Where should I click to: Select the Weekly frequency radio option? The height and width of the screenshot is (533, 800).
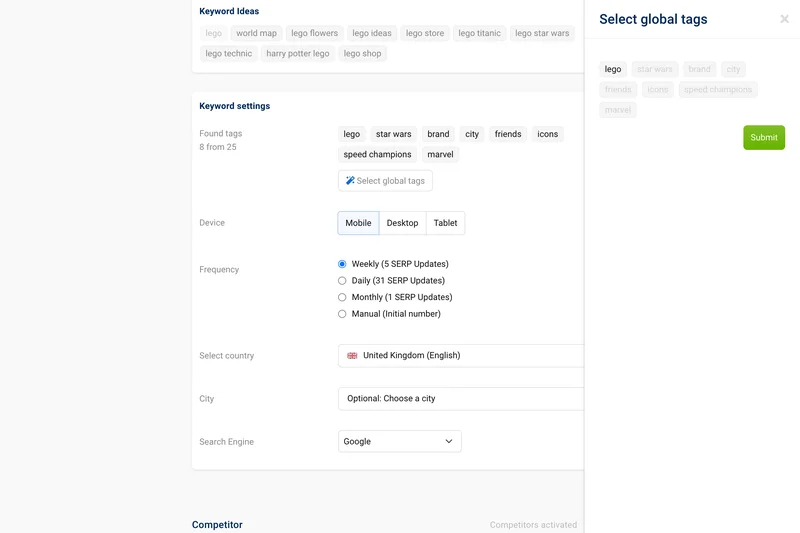342,264
